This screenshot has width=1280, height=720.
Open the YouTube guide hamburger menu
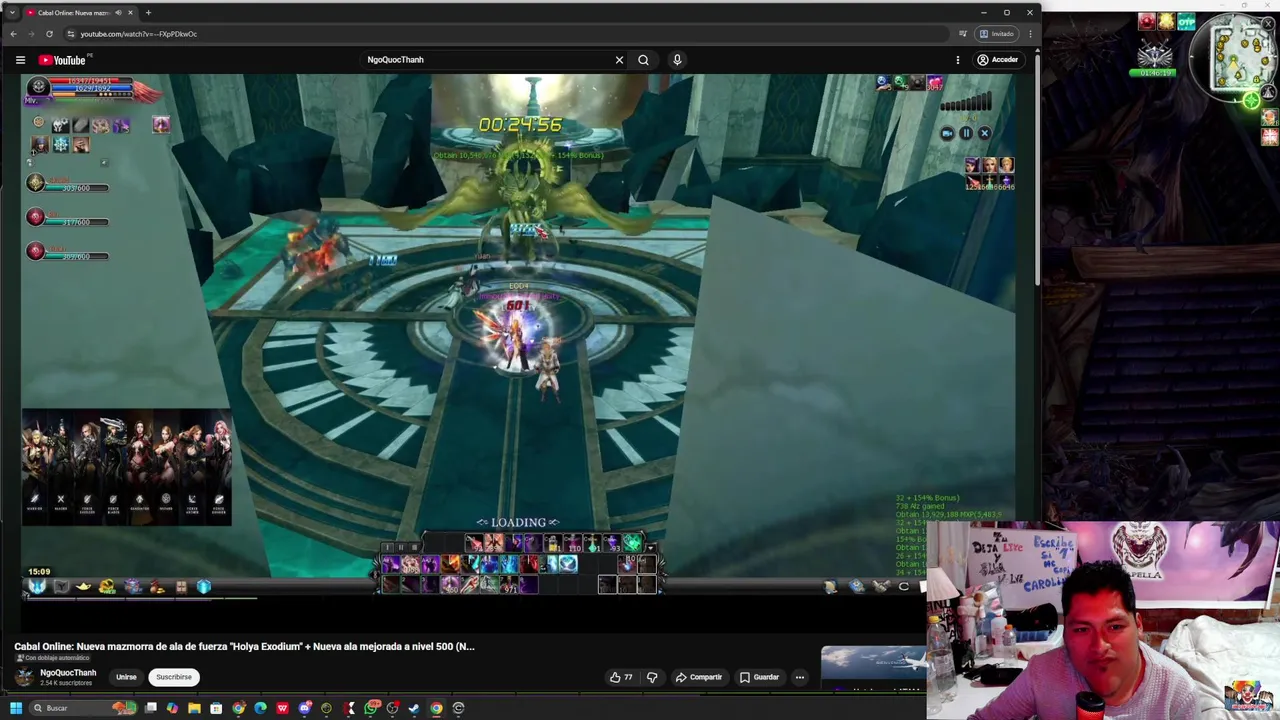point(20,60)
